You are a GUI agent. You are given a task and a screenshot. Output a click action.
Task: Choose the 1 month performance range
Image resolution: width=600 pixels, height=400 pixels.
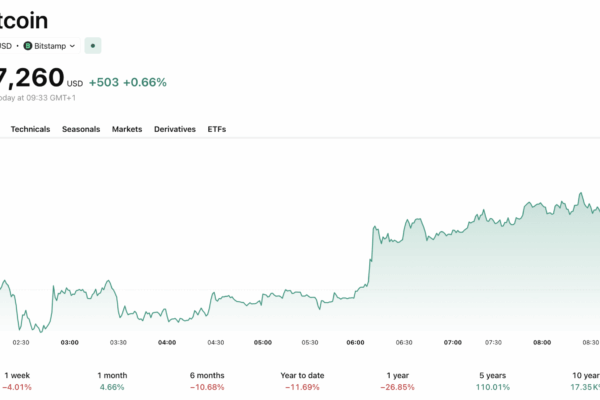click(112, 381)
